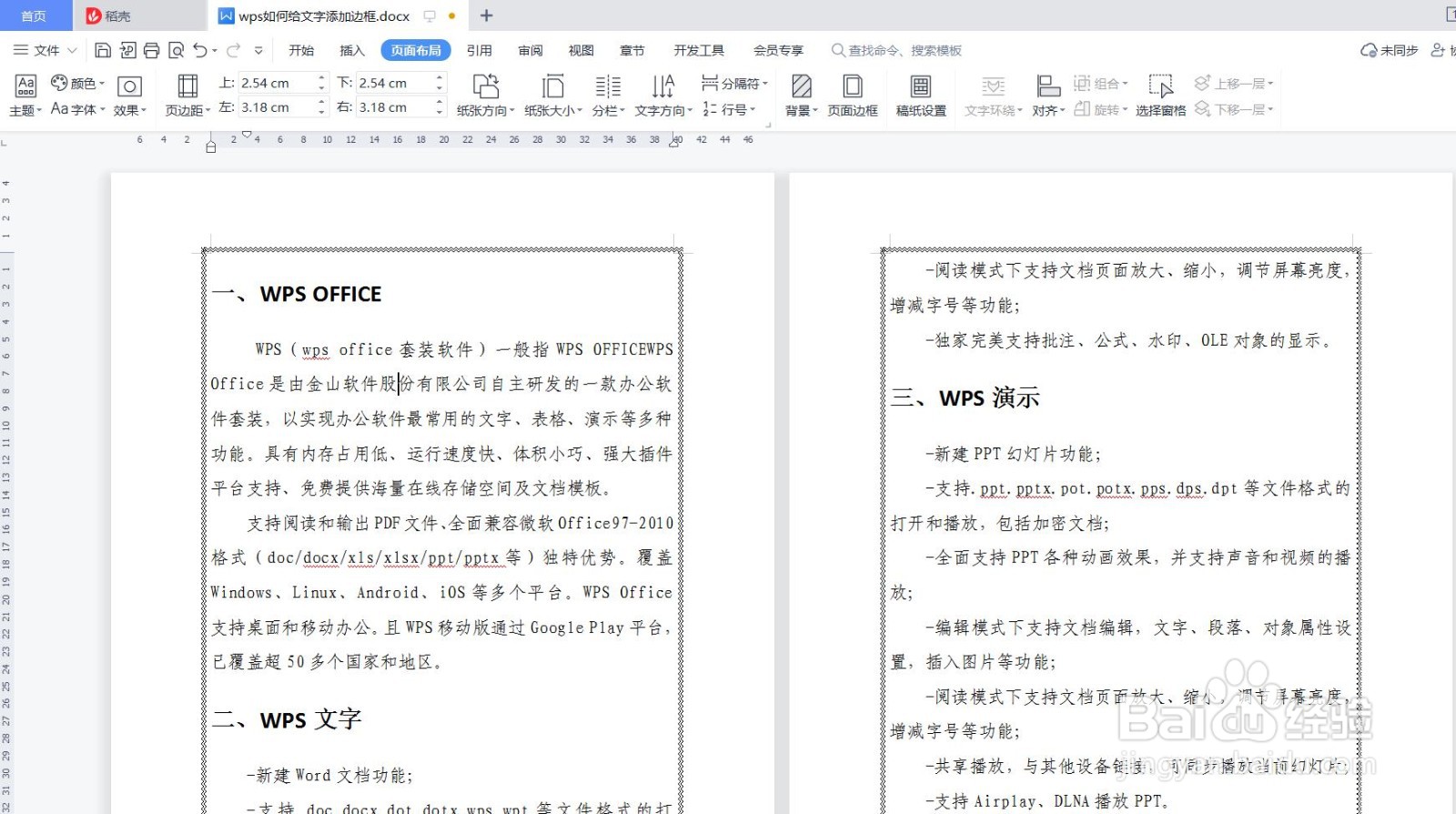Click Page Borders (页面边框)
Screen dimensions: 1456x814
point(853,95)
